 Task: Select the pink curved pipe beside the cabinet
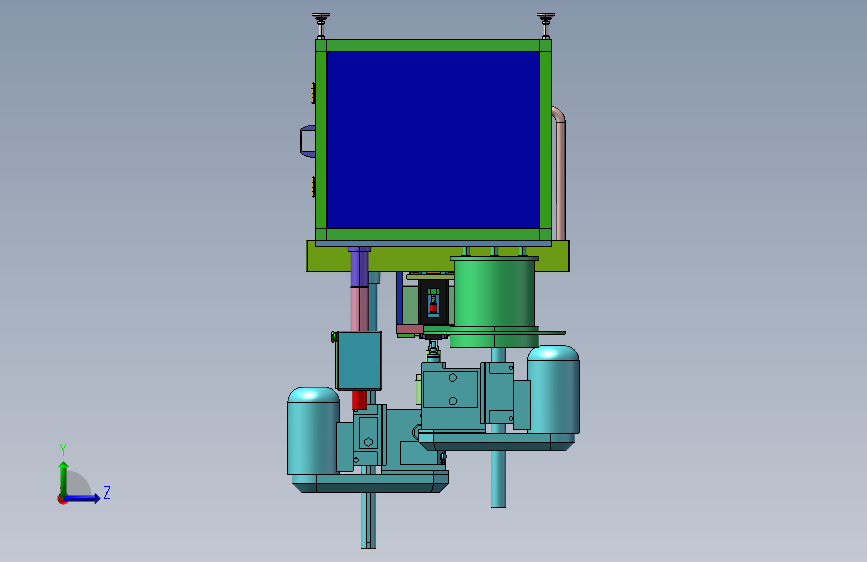pos(560,173)
